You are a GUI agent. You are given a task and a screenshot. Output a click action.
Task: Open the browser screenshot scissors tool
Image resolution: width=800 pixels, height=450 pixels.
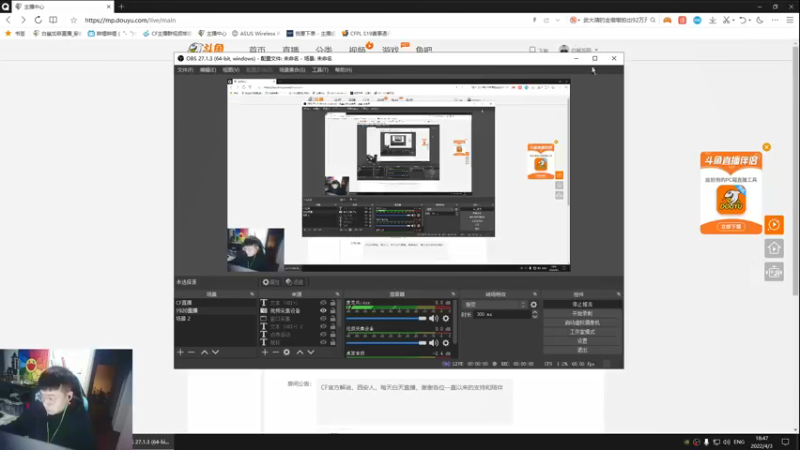pos(727,20)
